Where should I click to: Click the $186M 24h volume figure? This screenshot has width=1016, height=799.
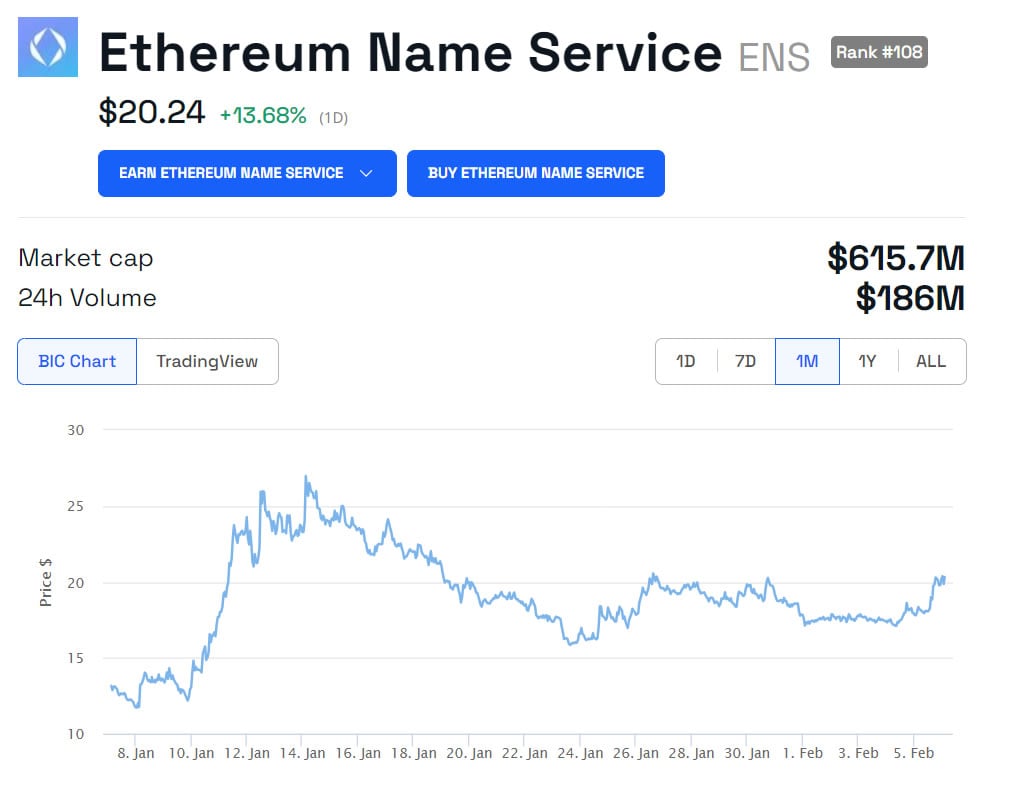(910, 298)
